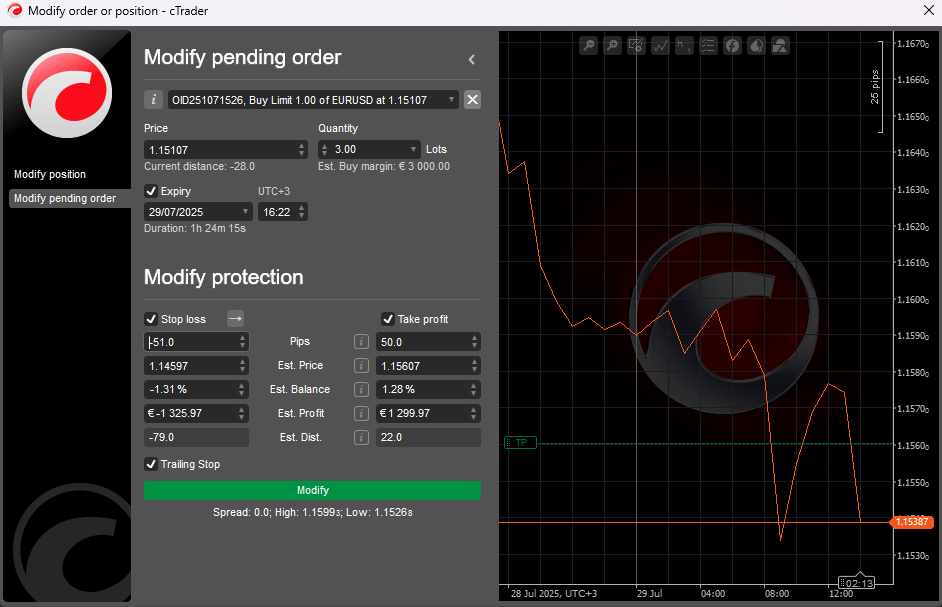Open the chart checklist options icon
The width and height of the screenshot is (942, 607).
pos(708,45)
